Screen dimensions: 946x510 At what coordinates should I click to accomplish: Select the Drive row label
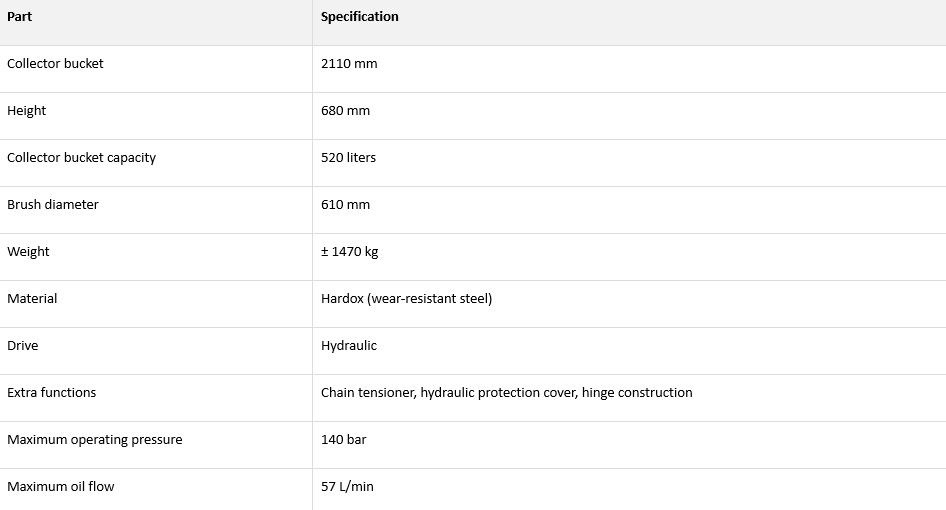pos(22,346)
